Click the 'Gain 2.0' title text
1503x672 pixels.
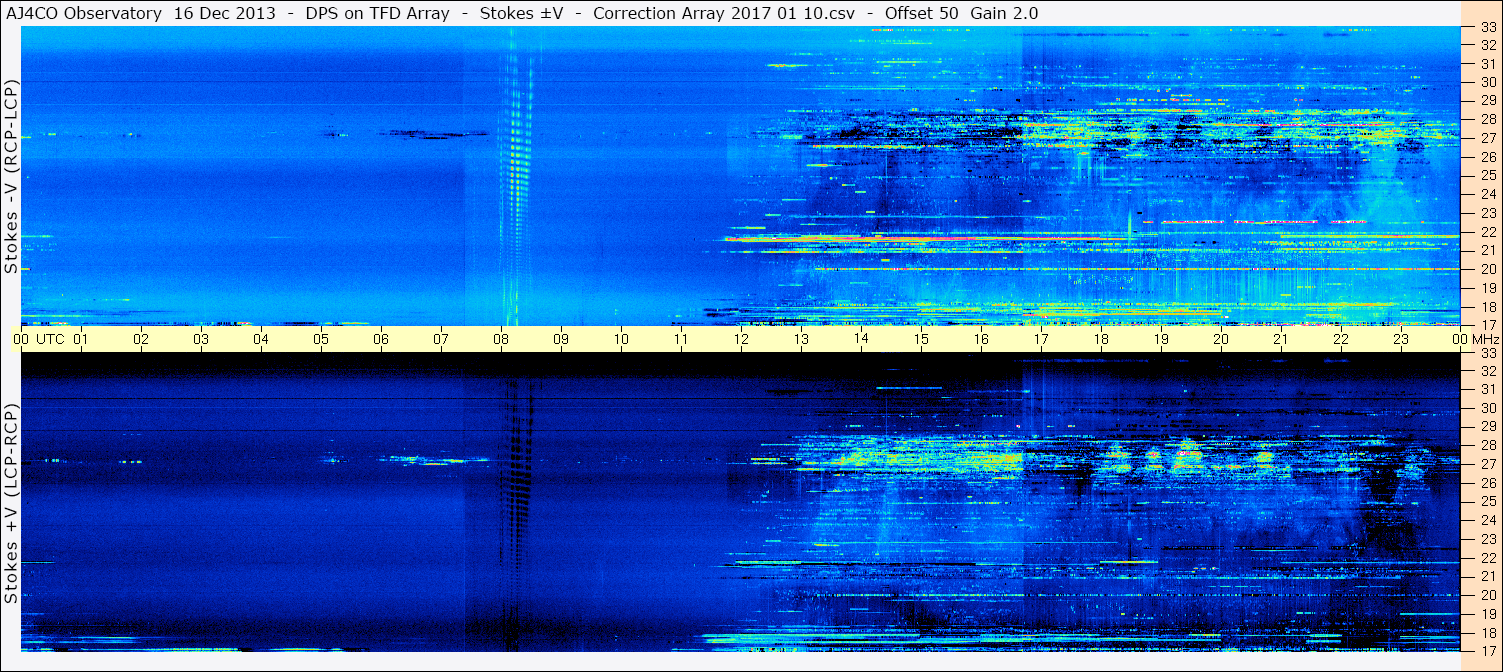[1004, 13]
